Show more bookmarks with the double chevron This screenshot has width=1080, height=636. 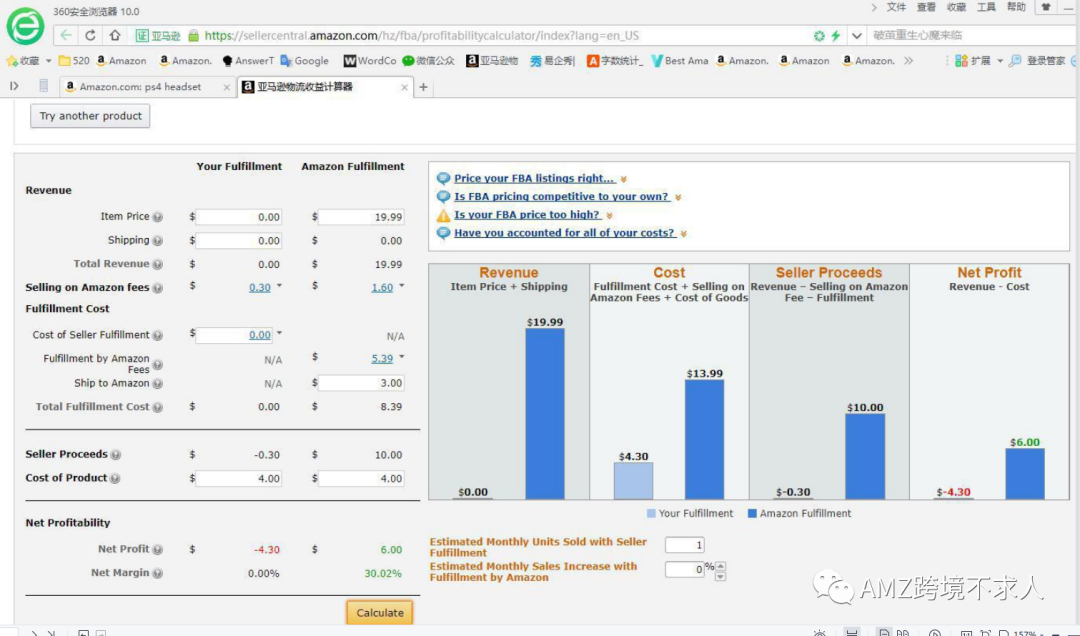[x=908, y=61]
